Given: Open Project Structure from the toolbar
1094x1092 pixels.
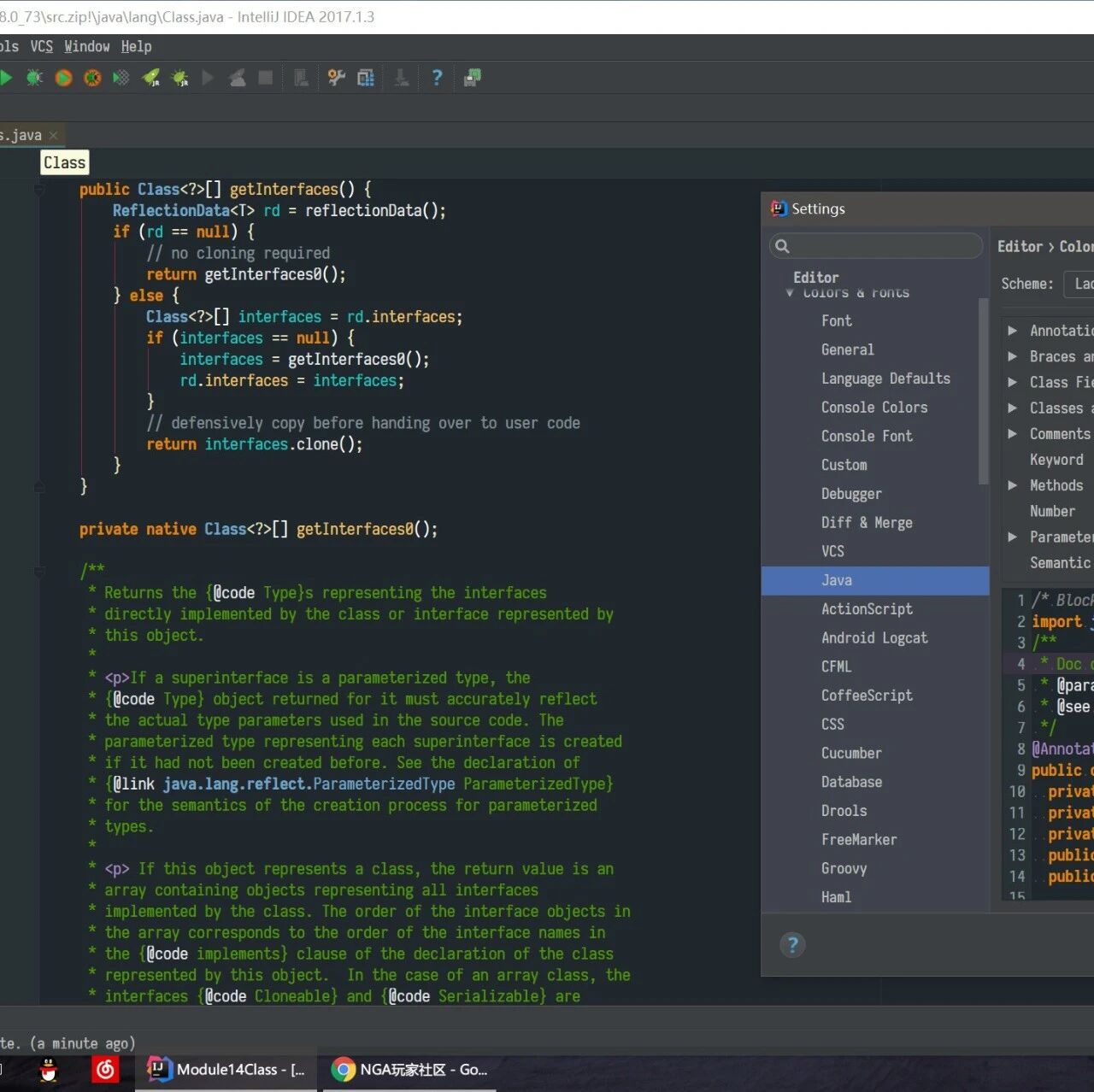Looking at the screenshot, I should click(x=366, y=78).
